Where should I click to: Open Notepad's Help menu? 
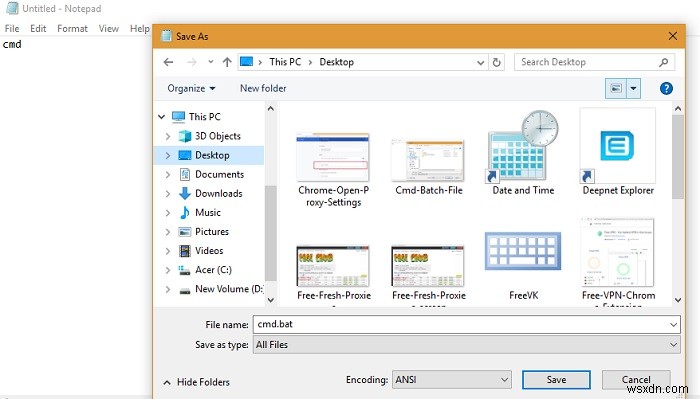coord(139,29)
